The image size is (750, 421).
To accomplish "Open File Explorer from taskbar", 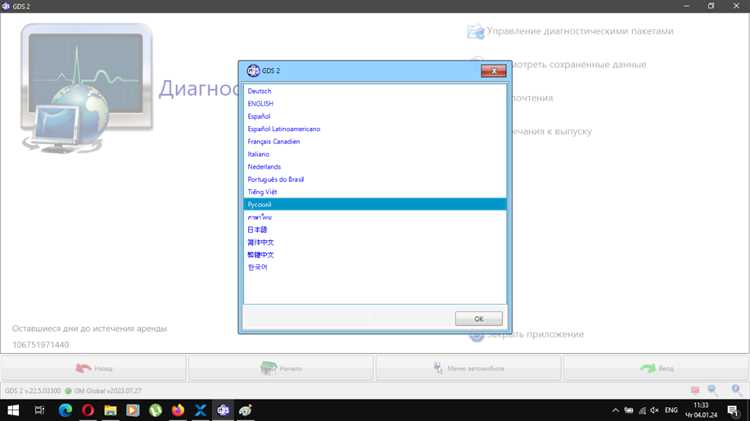I will [110, 410].
